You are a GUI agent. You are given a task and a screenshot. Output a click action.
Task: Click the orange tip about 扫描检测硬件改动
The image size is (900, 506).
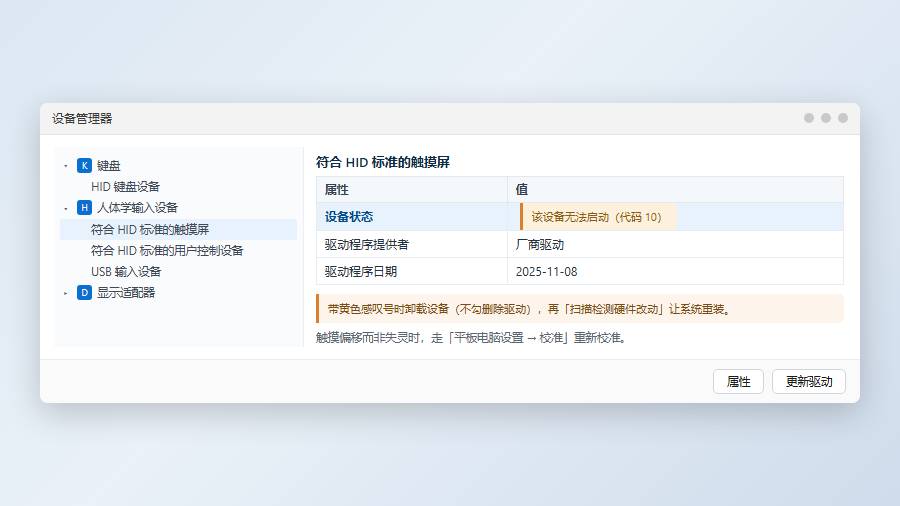[x=580, y=309]
